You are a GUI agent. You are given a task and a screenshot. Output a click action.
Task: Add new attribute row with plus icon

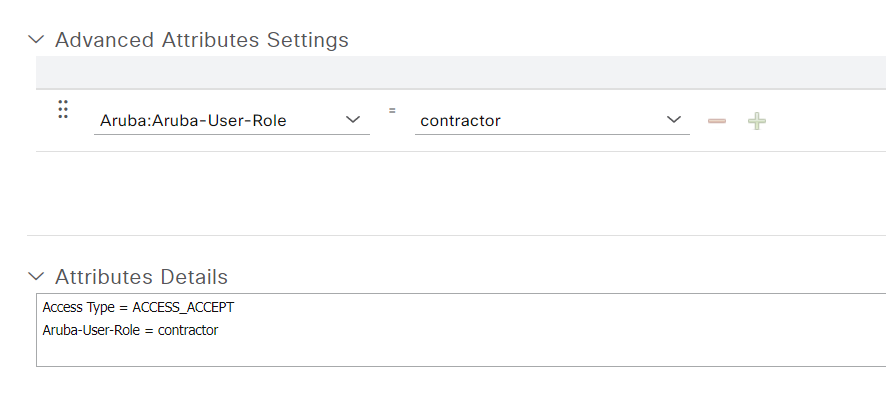tap(757, 121)
